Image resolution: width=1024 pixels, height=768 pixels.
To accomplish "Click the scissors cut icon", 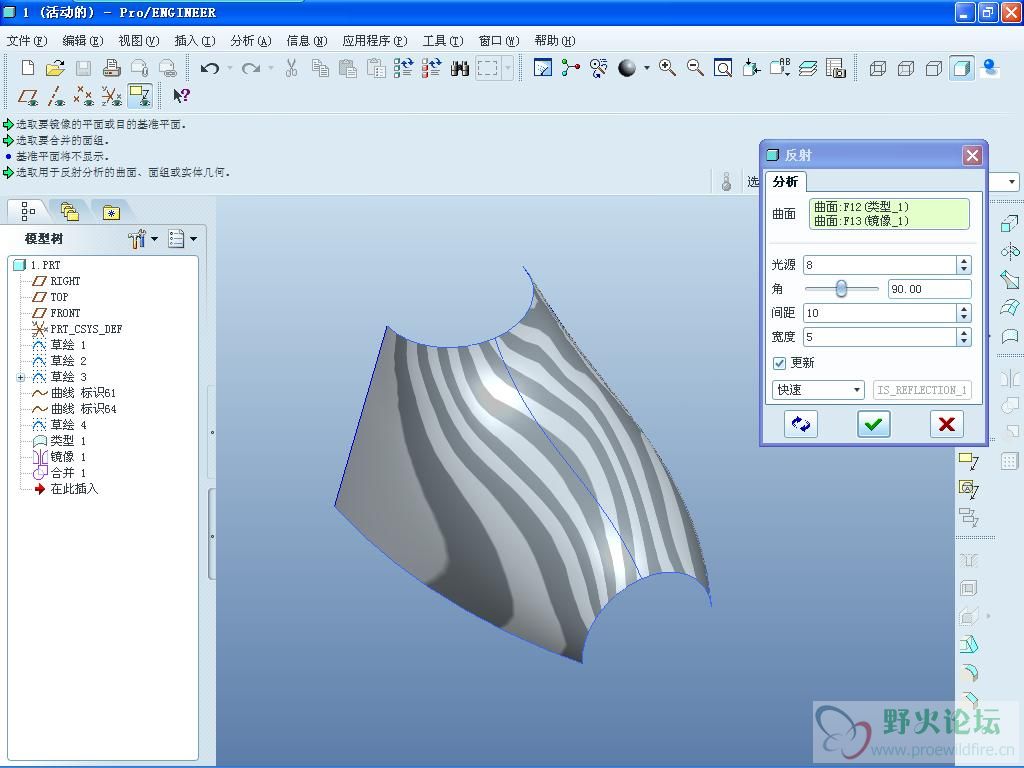I will coord(291,68).
